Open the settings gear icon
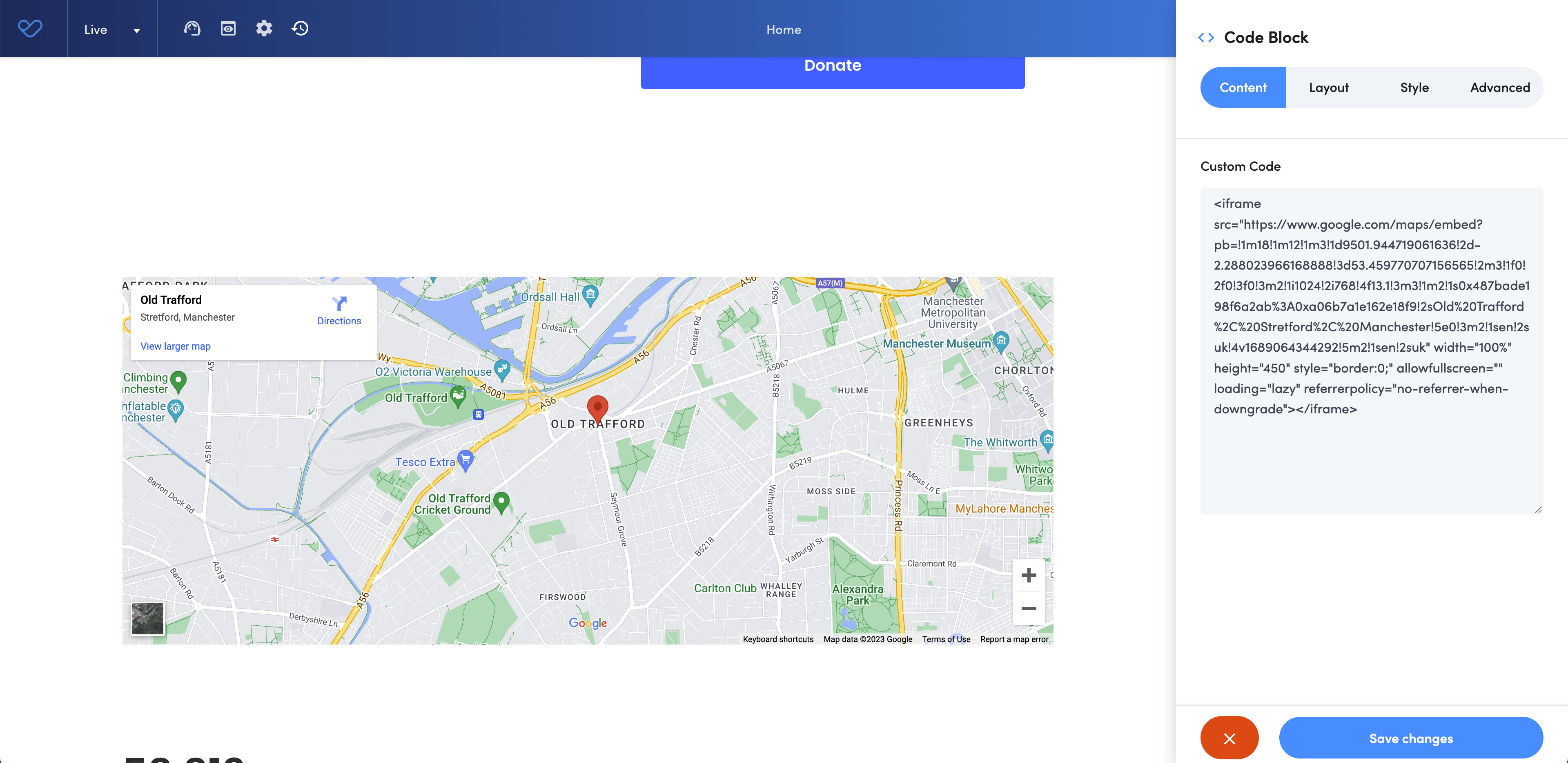Viewport: 1568px width, 763px height. click(263, 29)
